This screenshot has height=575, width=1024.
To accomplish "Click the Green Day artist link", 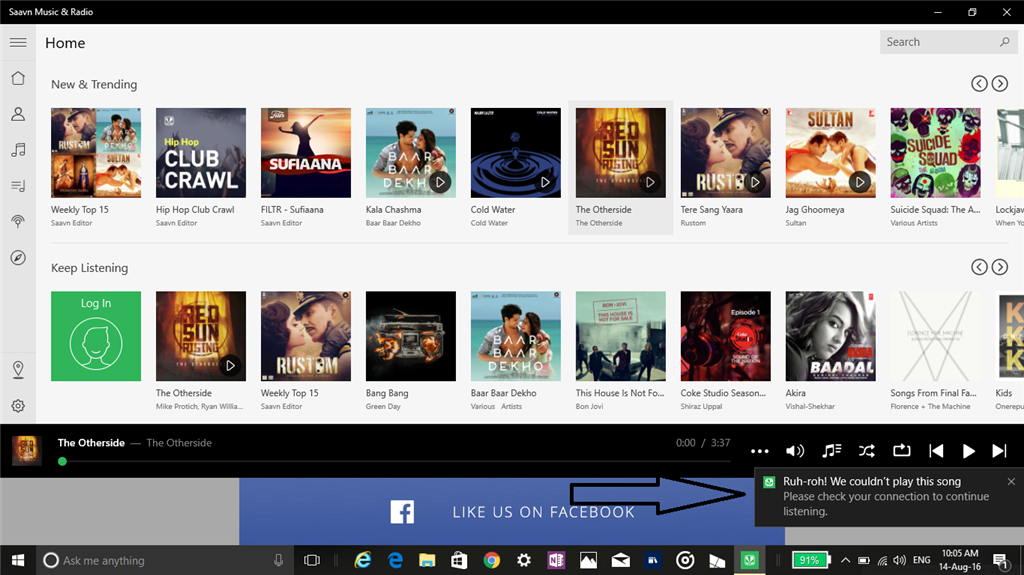I will pyautogui.click(x=383, y=406).
